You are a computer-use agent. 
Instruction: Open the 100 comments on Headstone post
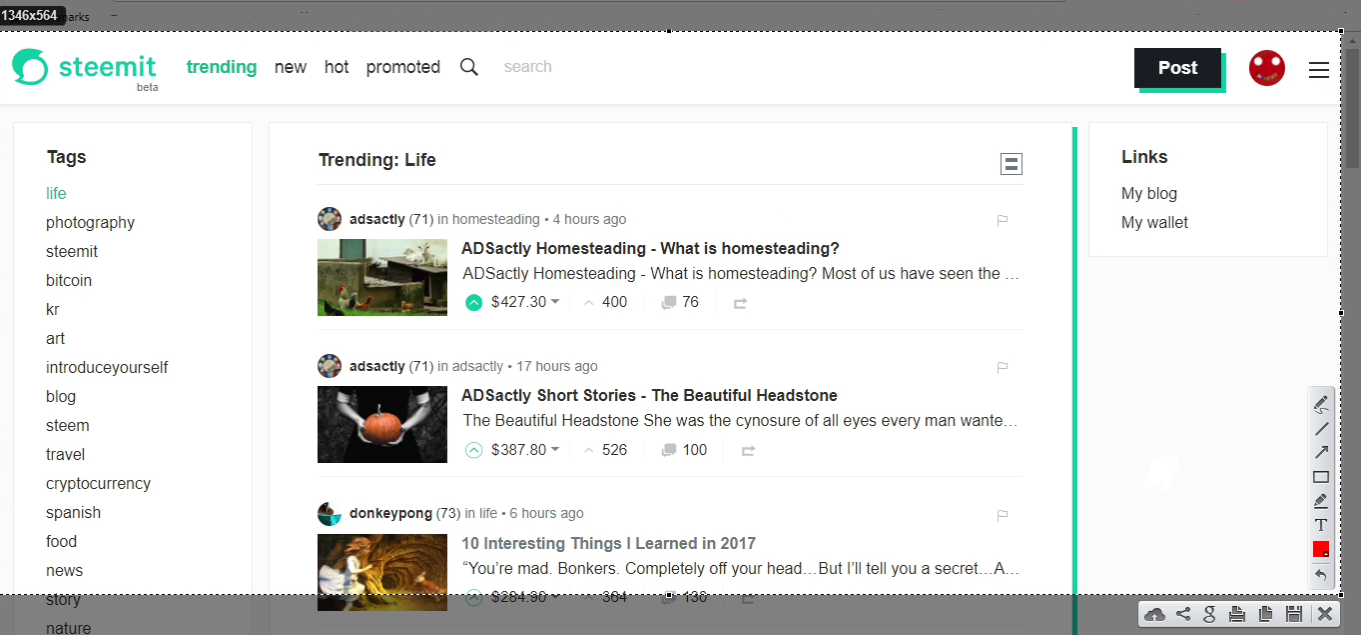[x=684, y=450]
